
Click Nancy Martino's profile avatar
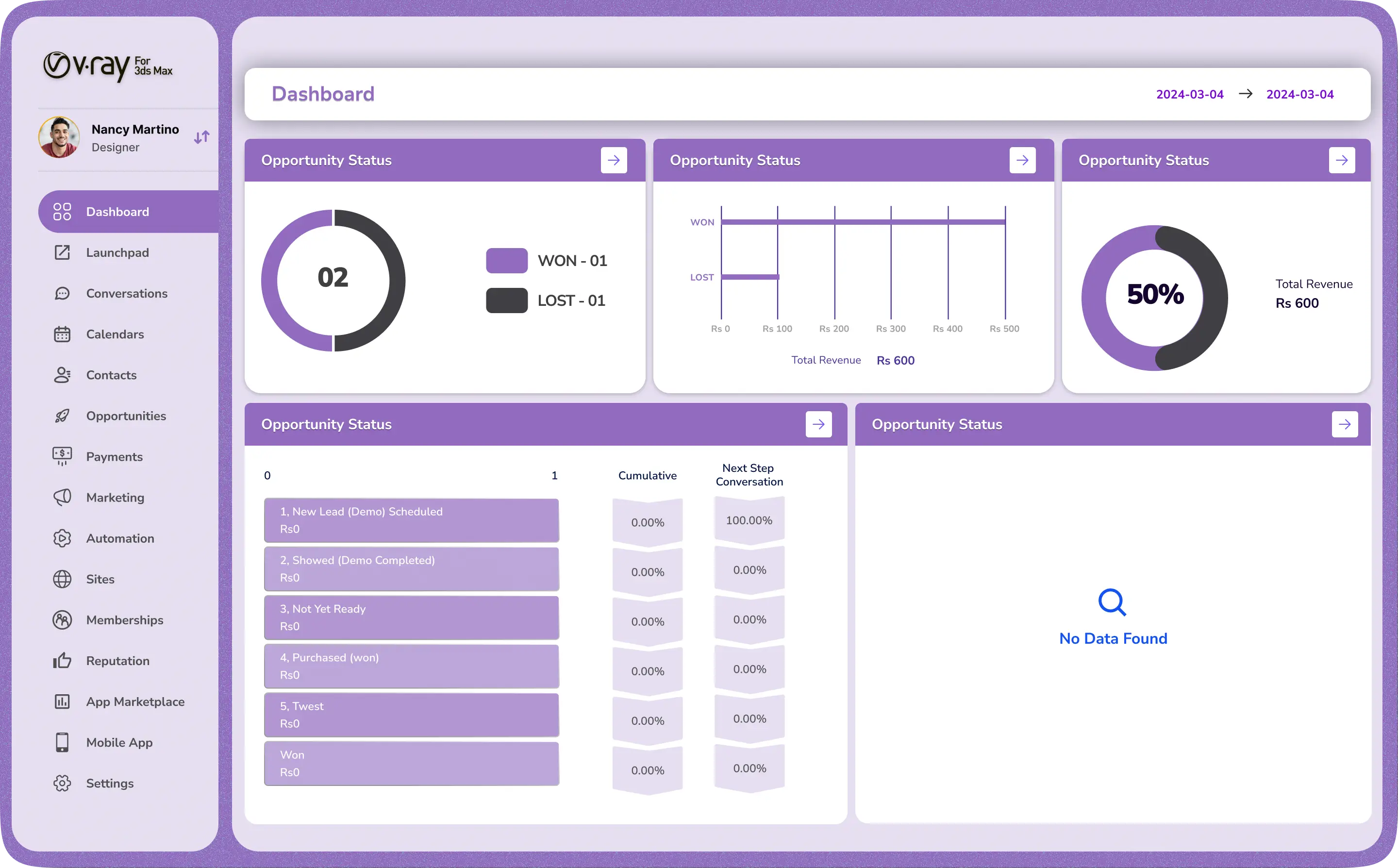[x=59, y=137]
